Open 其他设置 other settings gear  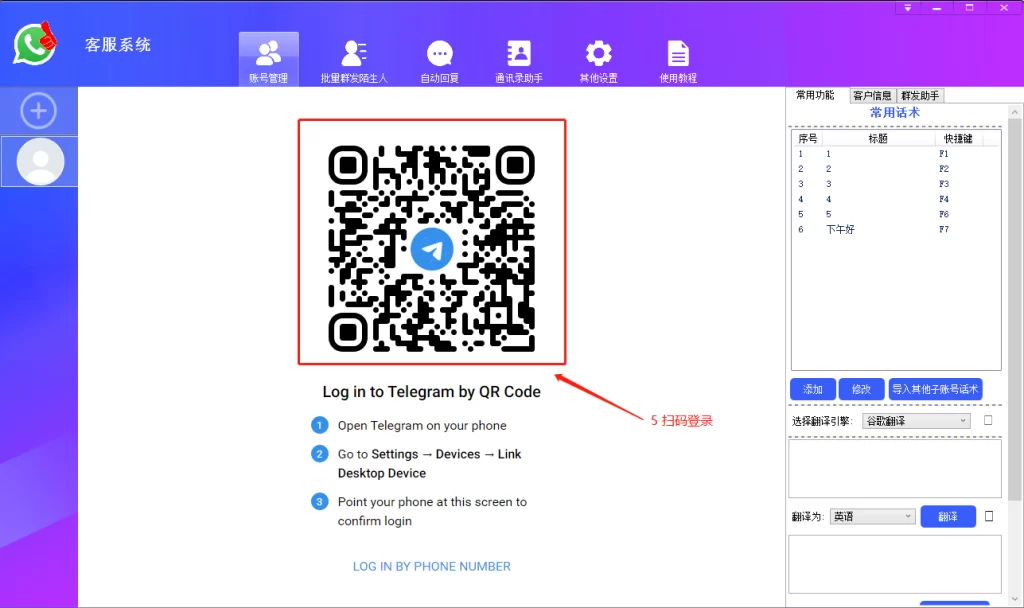(x=598, y=61)
